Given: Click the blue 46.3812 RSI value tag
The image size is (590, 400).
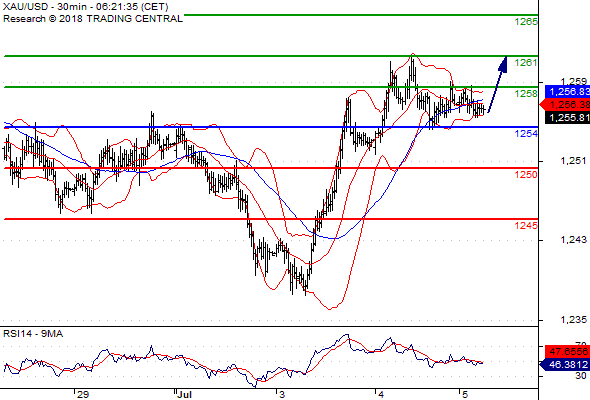Looking at the screenshot, I should (x=565, y=364).
